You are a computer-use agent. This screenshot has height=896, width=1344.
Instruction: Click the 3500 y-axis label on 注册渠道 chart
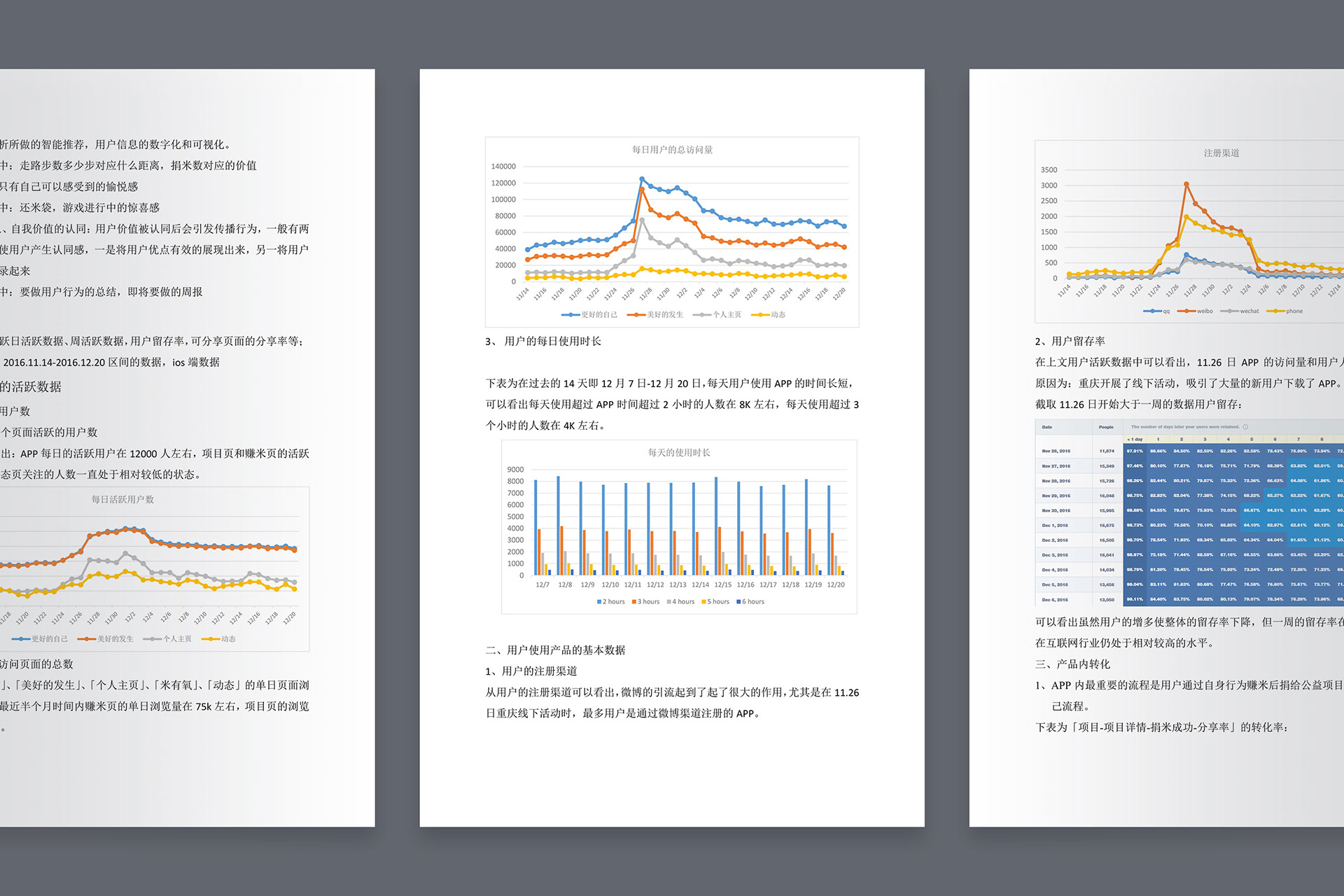coord(1049,170)
